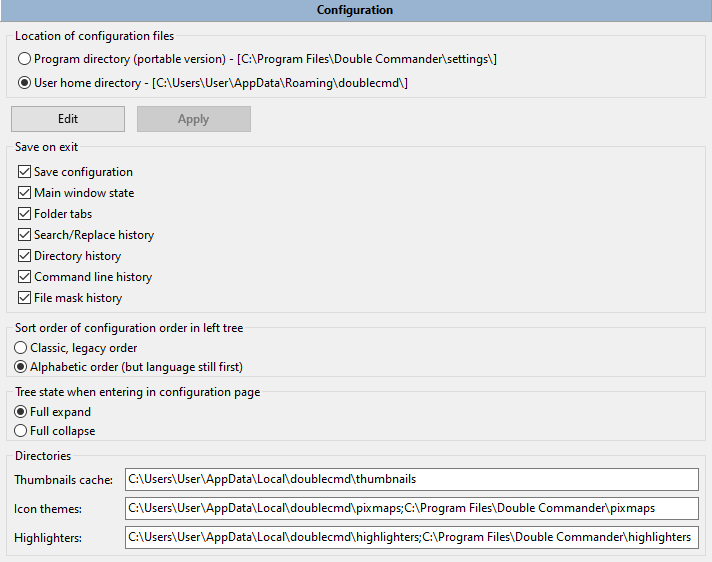Click the Edit button
This screenshot has width=712, height=562.
pyautogui.click(x=68, y=119)
